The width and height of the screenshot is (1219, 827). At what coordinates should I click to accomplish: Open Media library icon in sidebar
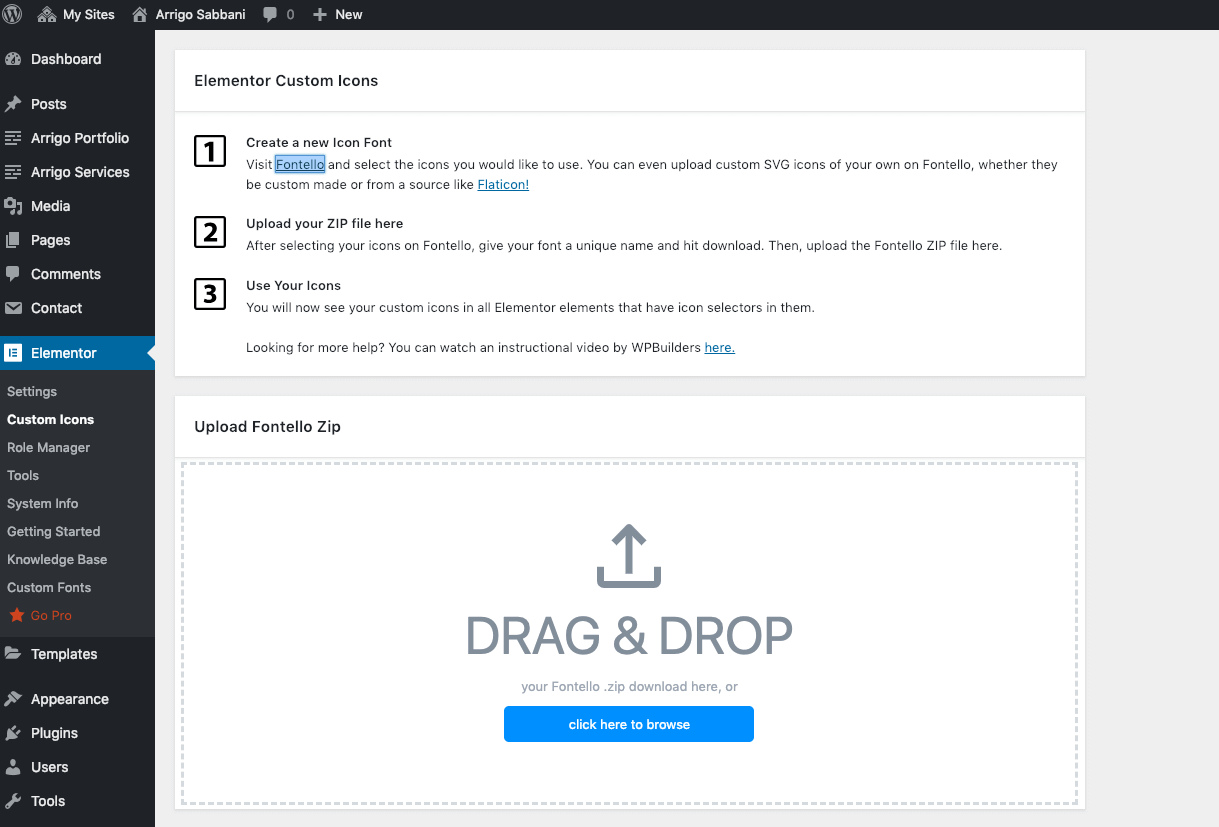[x=14, y=206]
